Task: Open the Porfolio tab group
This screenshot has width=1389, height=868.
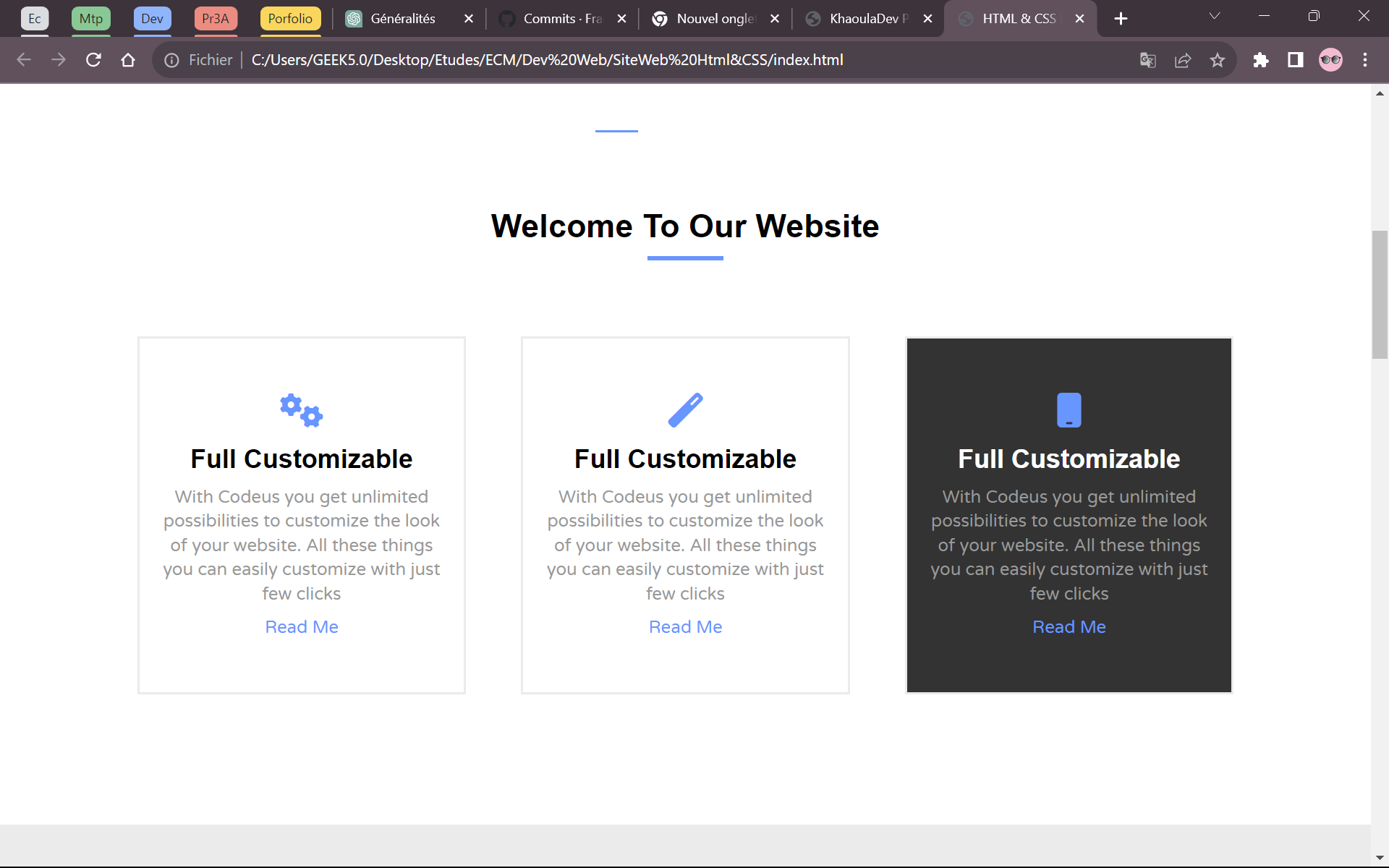Action: (290, 19)
